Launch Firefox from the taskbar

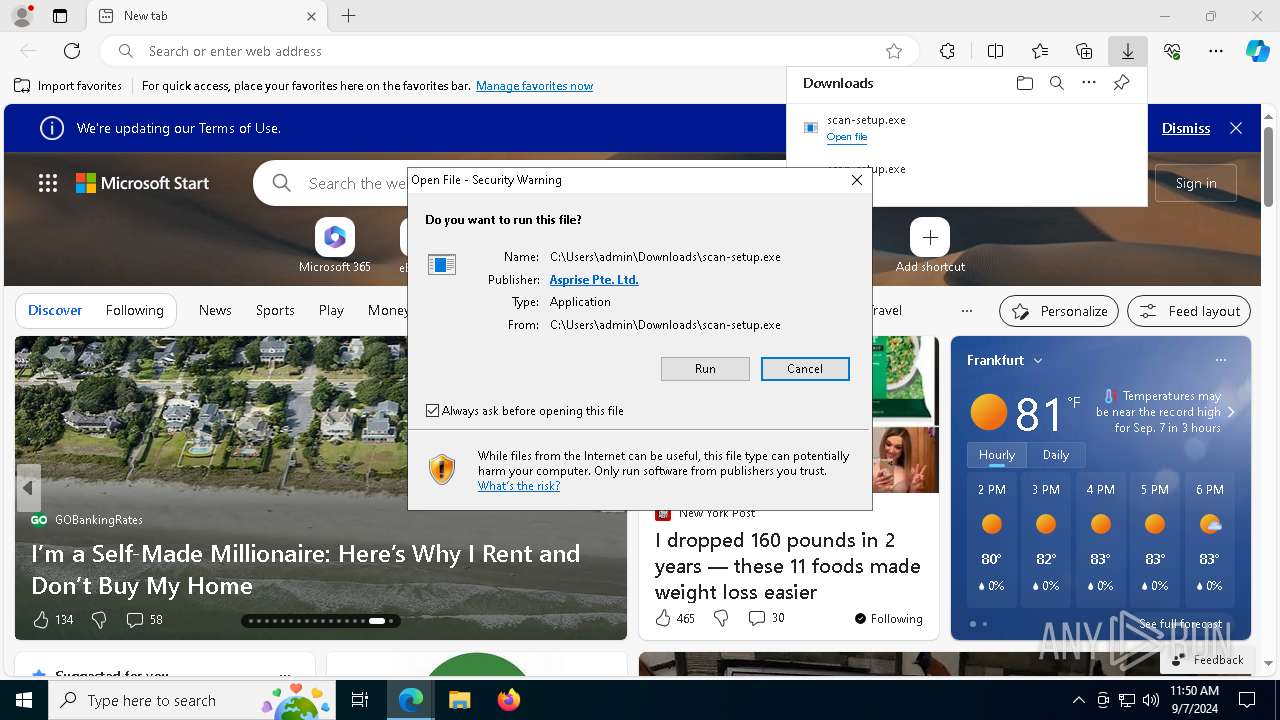[509, 700]
